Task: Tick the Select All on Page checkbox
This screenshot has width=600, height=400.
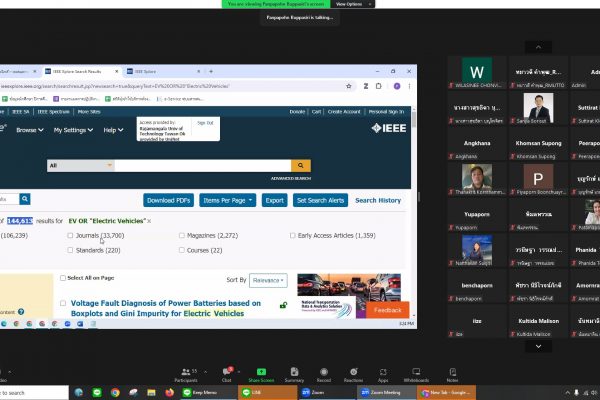Action: tap(63, 278)
